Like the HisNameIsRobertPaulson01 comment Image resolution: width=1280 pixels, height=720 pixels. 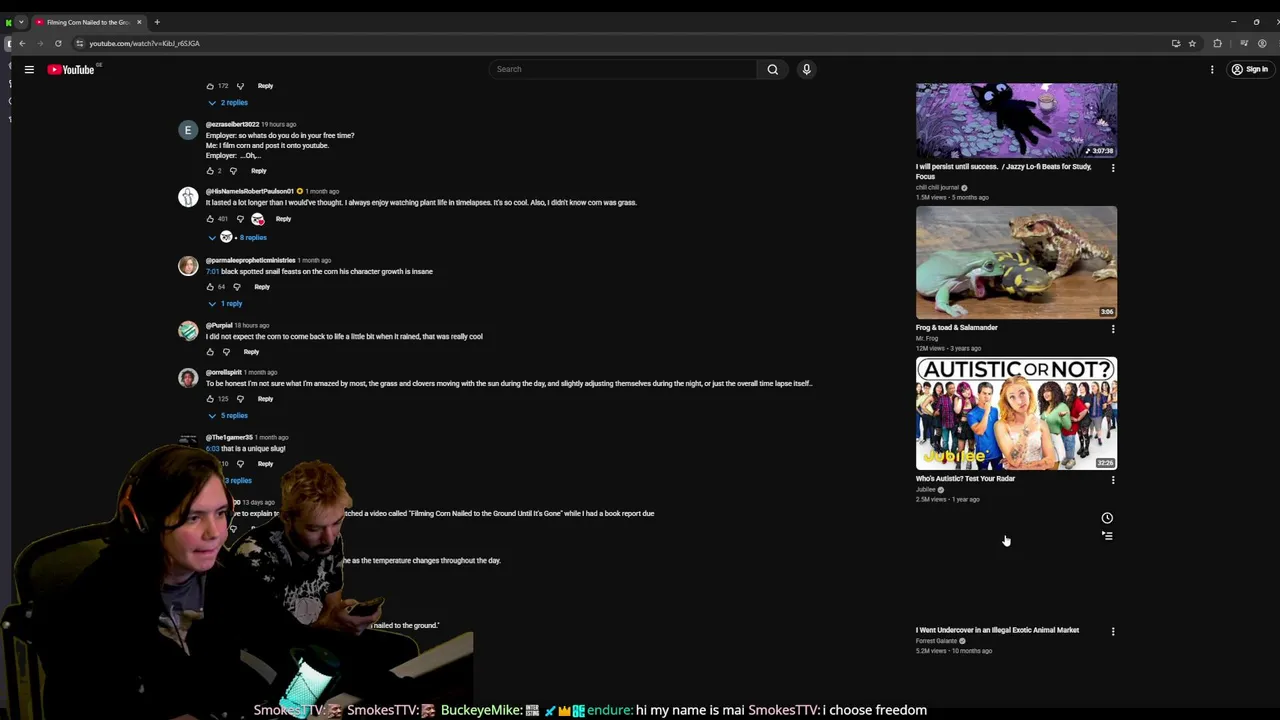pos(210,219)
